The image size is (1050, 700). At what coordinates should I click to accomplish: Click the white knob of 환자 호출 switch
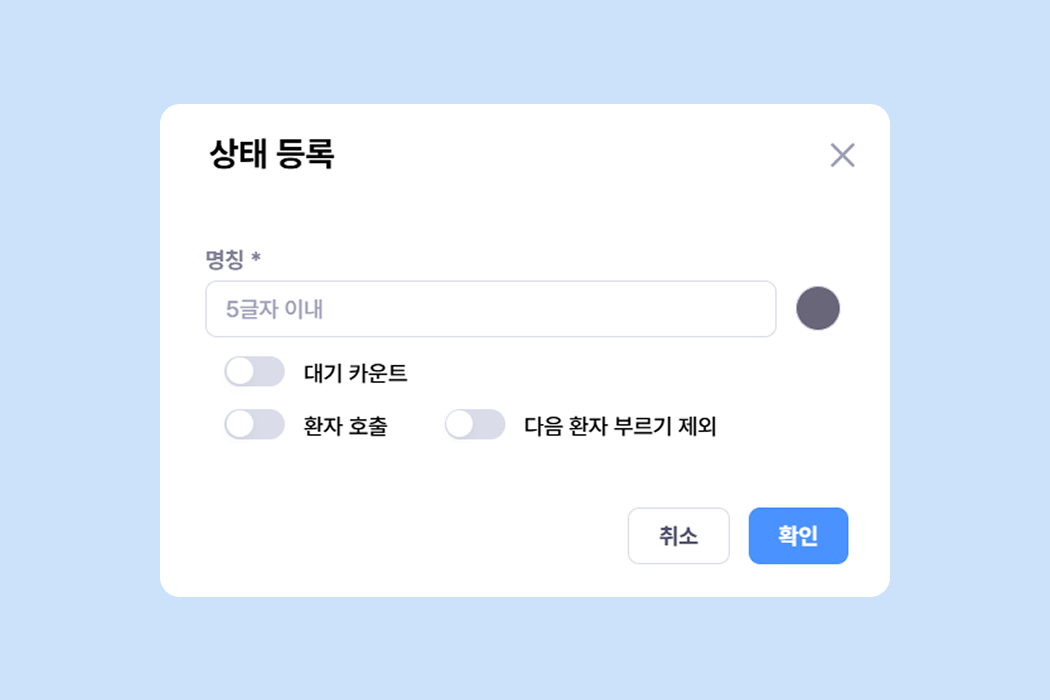pos(240,425)
